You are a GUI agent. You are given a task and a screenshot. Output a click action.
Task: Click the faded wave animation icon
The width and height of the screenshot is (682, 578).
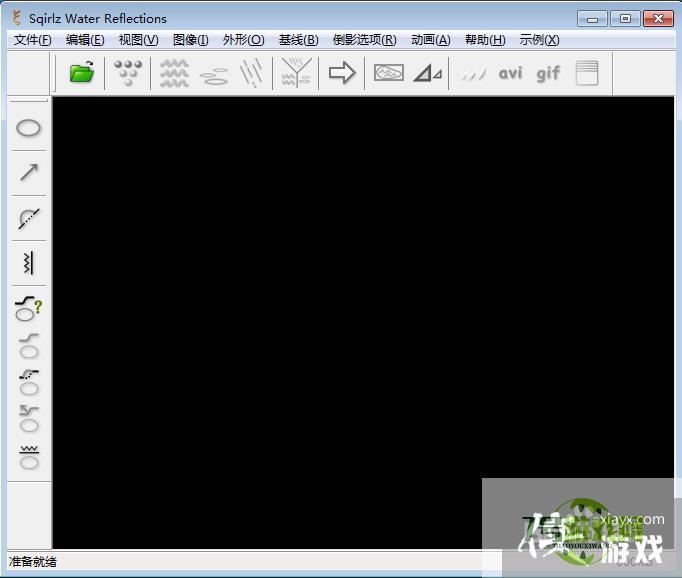474,75
